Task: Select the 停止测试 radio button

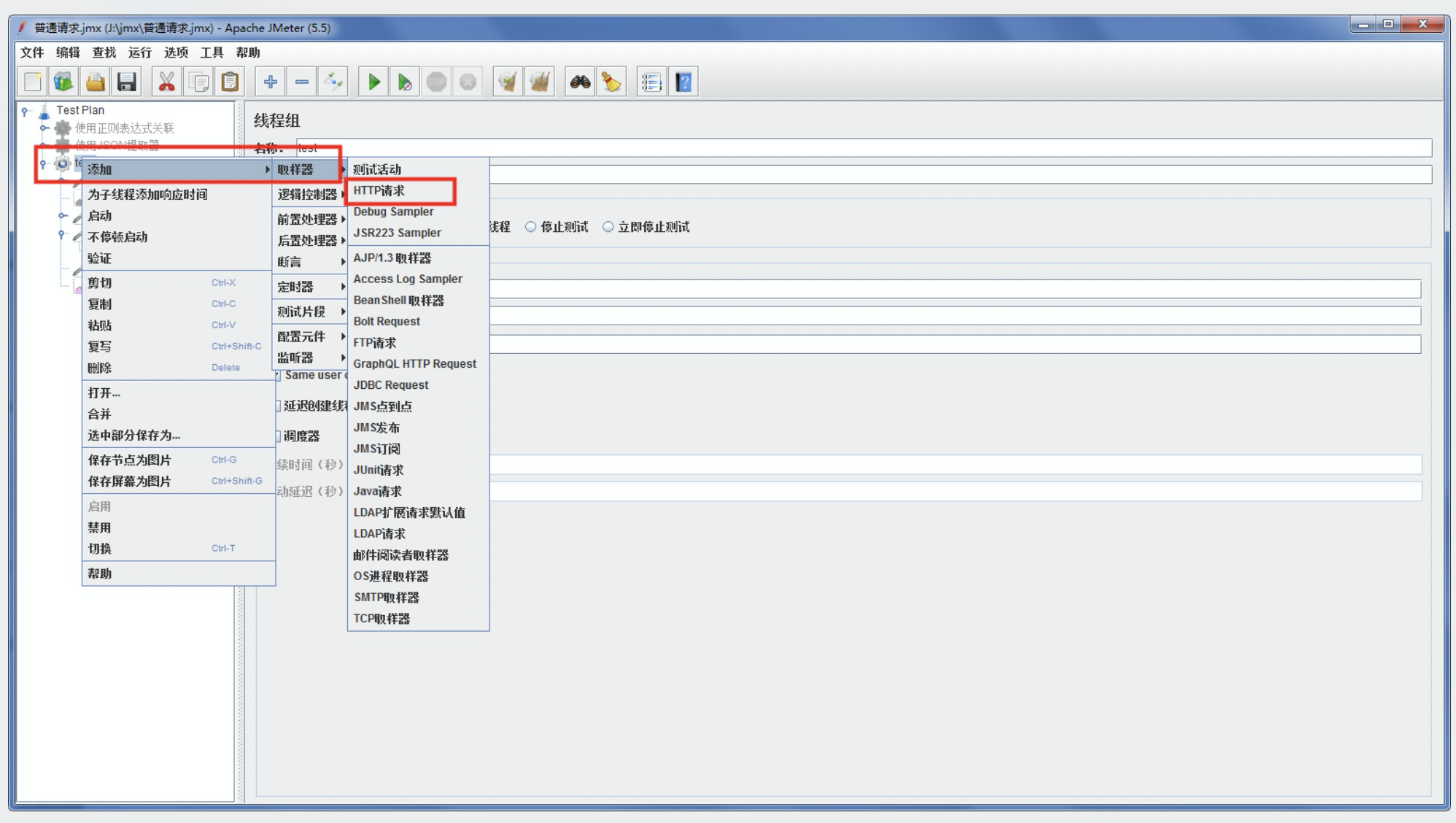Action: coord(530,227)
